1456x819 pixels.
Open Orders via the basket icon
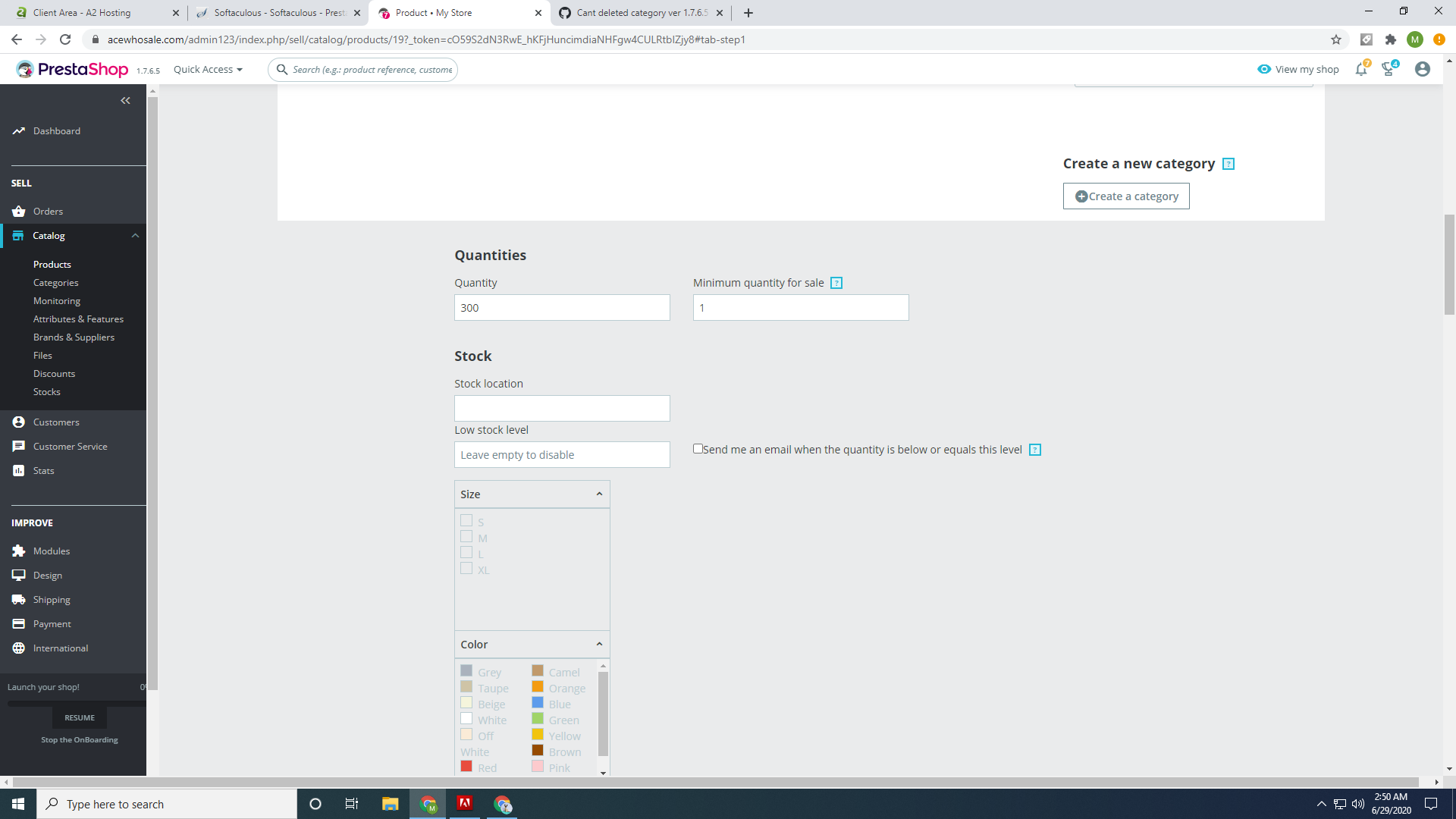click(x=19, y=212)
